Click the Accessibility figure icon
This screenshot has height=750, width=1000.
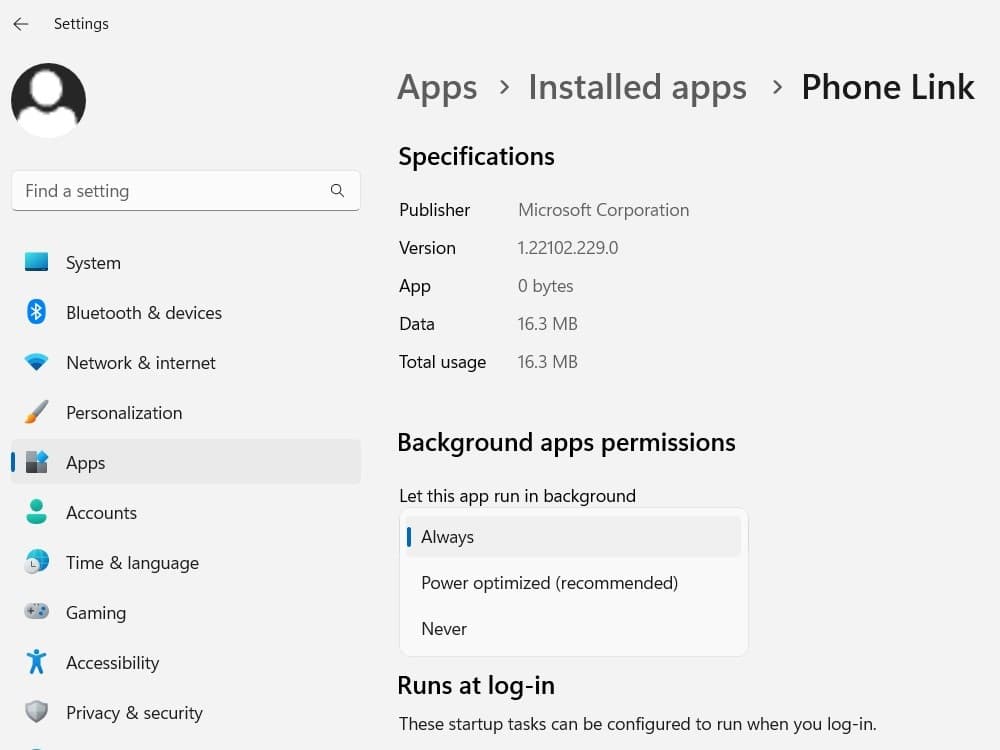[x=37, y=662]
